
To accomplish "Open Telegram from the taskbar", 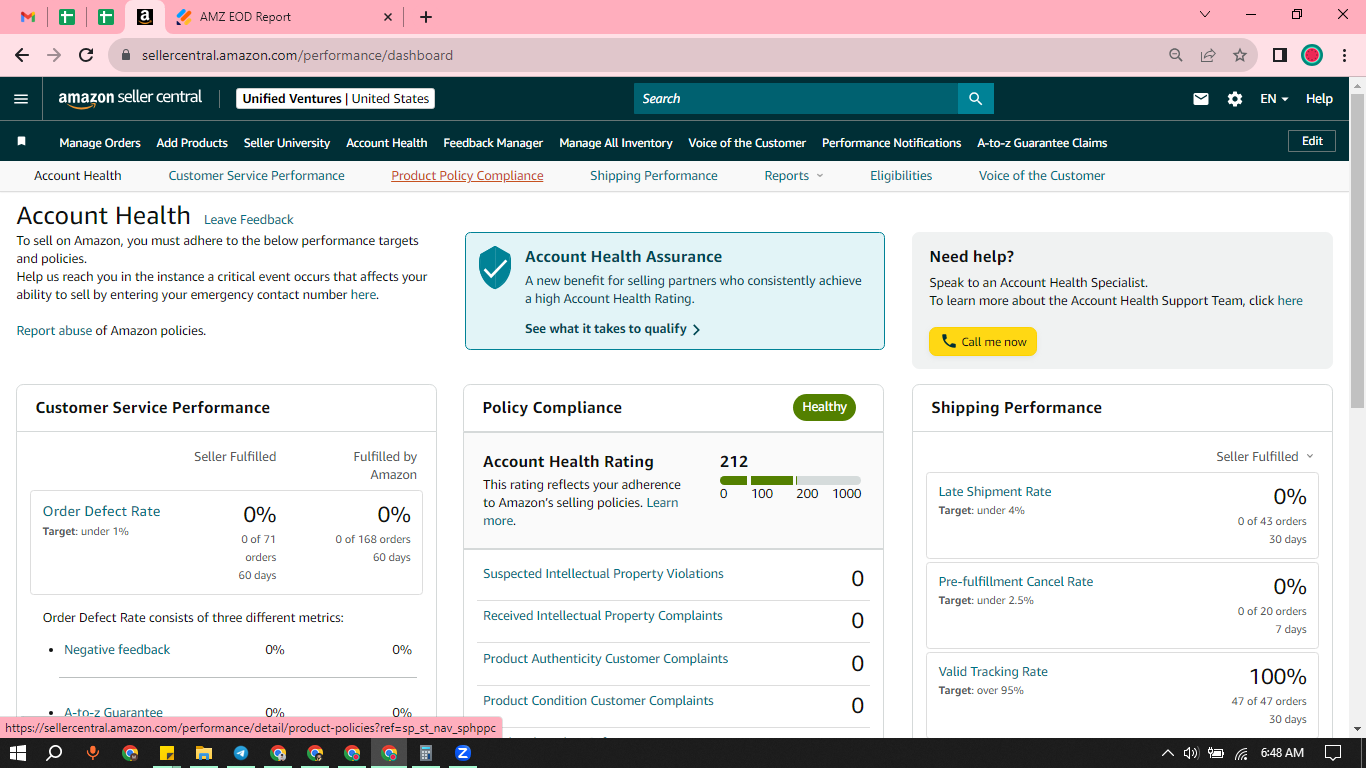I will (x=241, y=753).
